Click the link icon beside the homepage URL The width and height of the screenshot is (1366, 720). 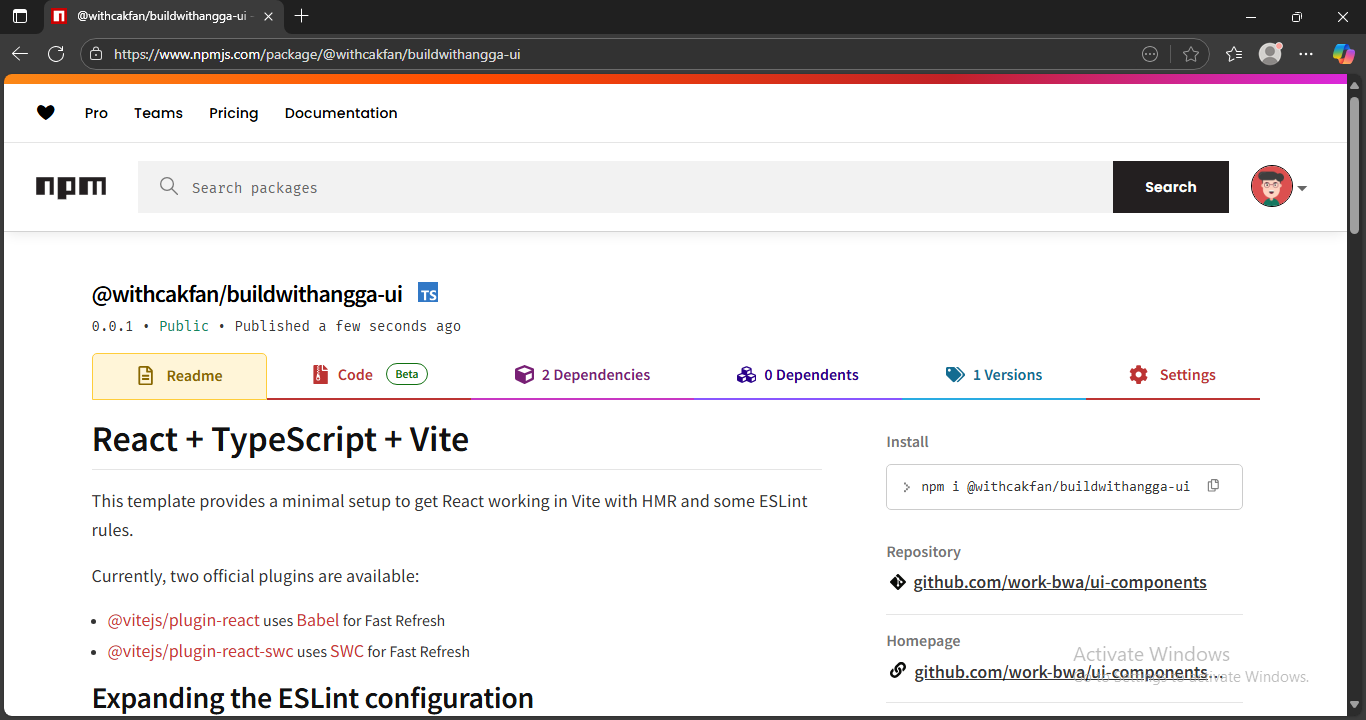click(x=897, y=670)
